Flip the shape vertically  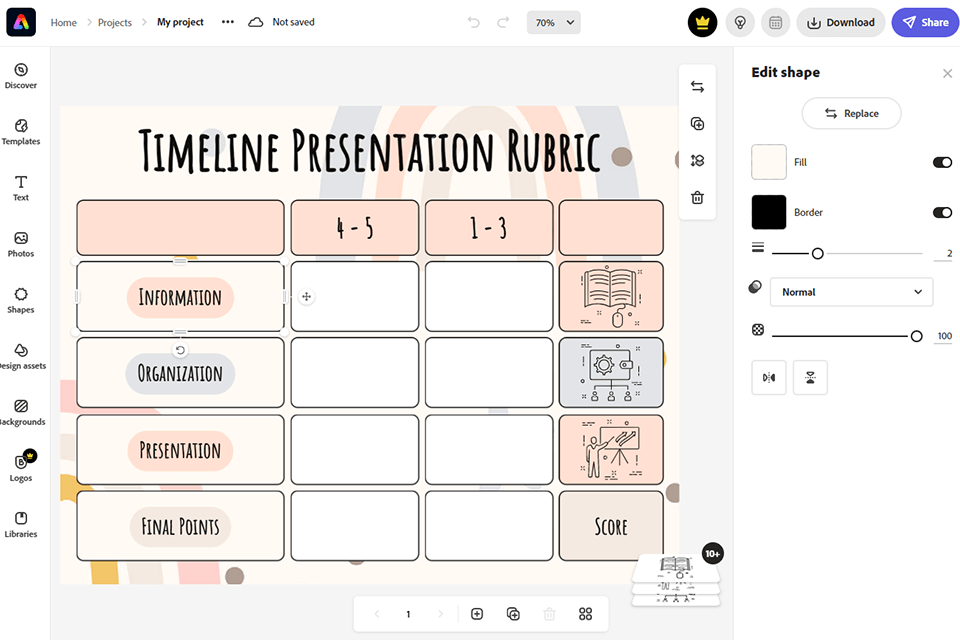810,377
